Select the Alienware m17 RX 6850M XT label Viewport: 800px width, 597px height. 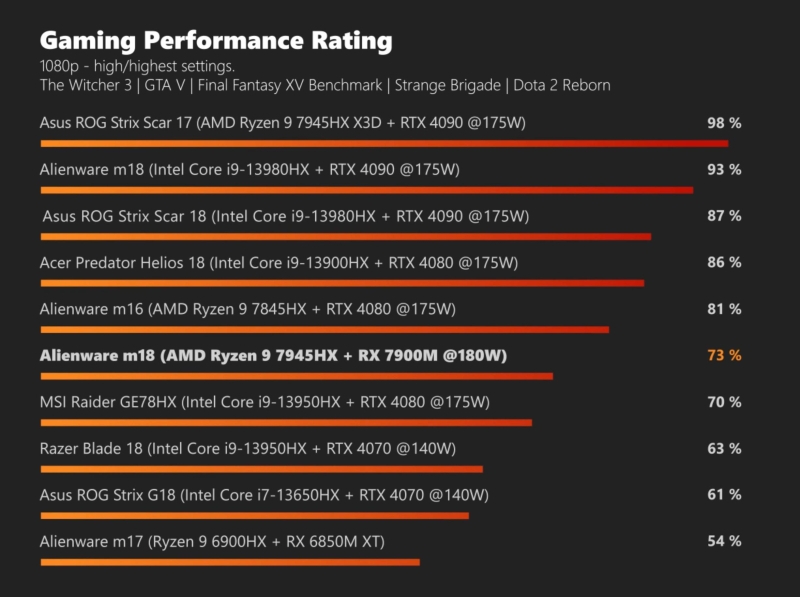pos(212,541)
